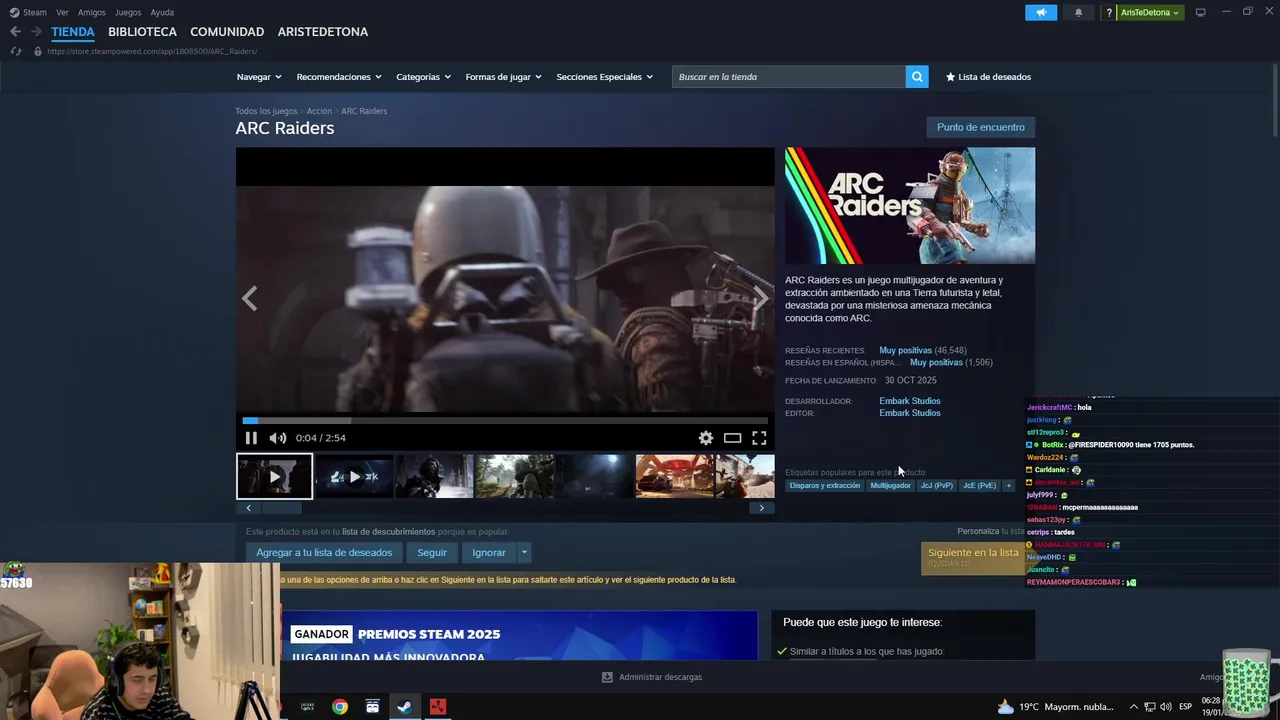Click Agregar a tu lista de deseados

point(324,552)
